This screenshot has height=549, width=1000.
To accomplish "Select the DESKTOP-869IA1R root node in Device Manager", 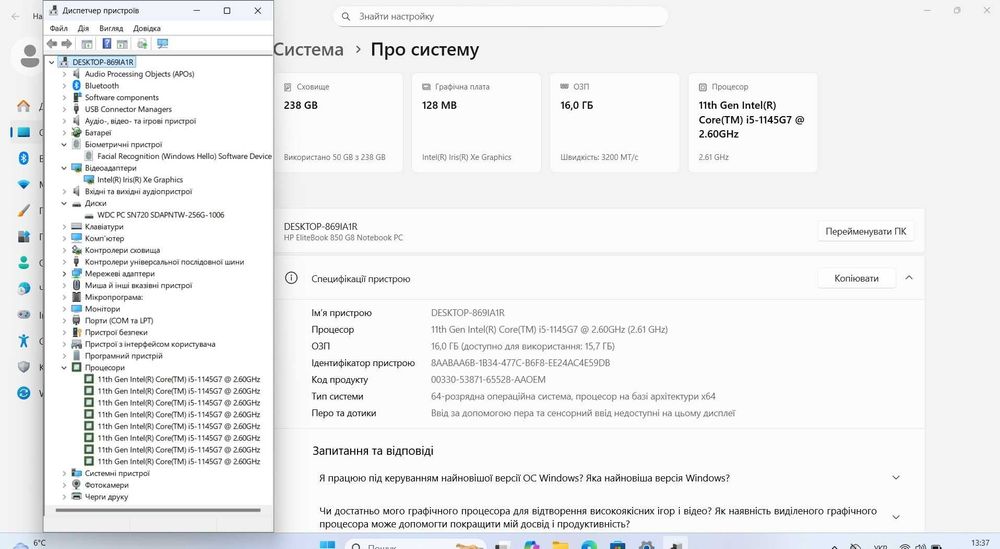I will tap(103, 62).
